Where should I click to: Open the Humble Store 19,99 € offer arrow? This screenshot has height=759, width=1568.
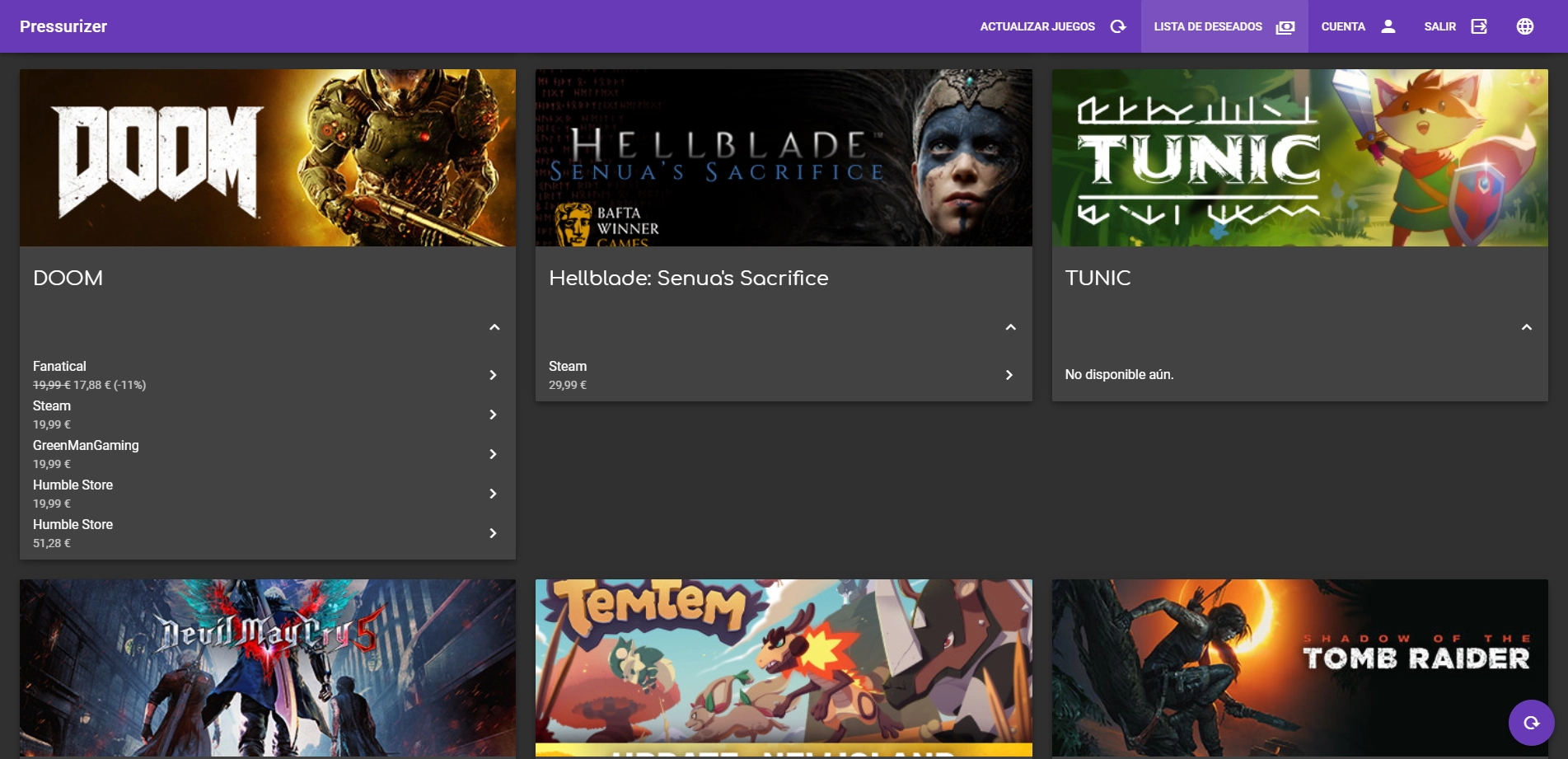pos(493,494)
